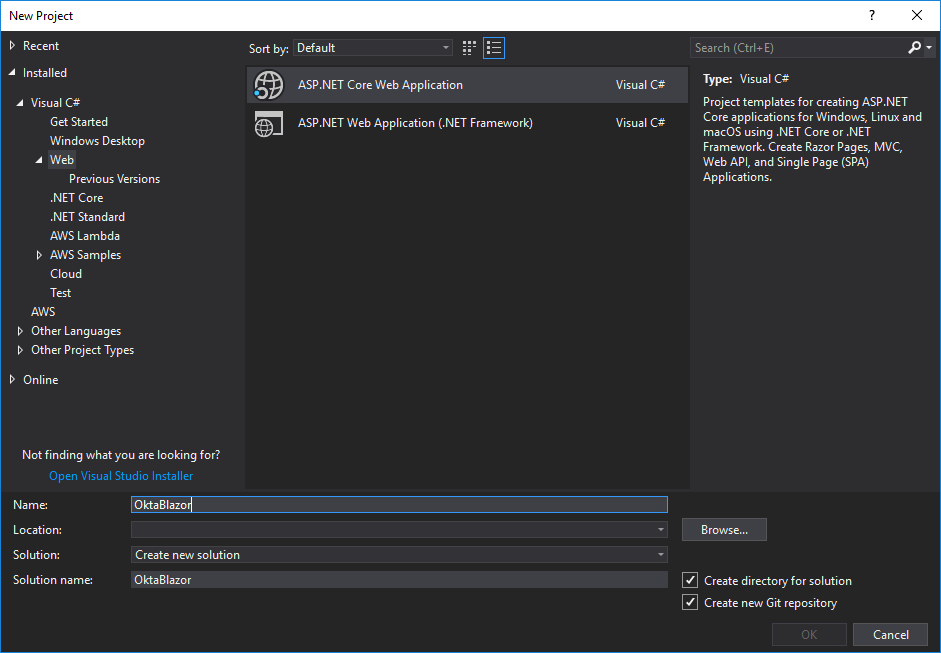
Task: Toggle Create directory for solution checkbox
Action: (x=690, y=580)
